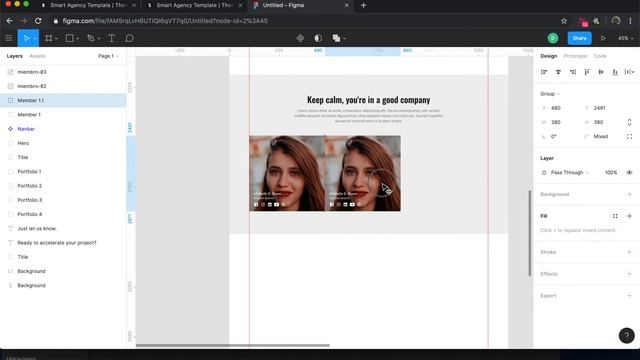Align selection to vertical centers

tap(601, 72)
